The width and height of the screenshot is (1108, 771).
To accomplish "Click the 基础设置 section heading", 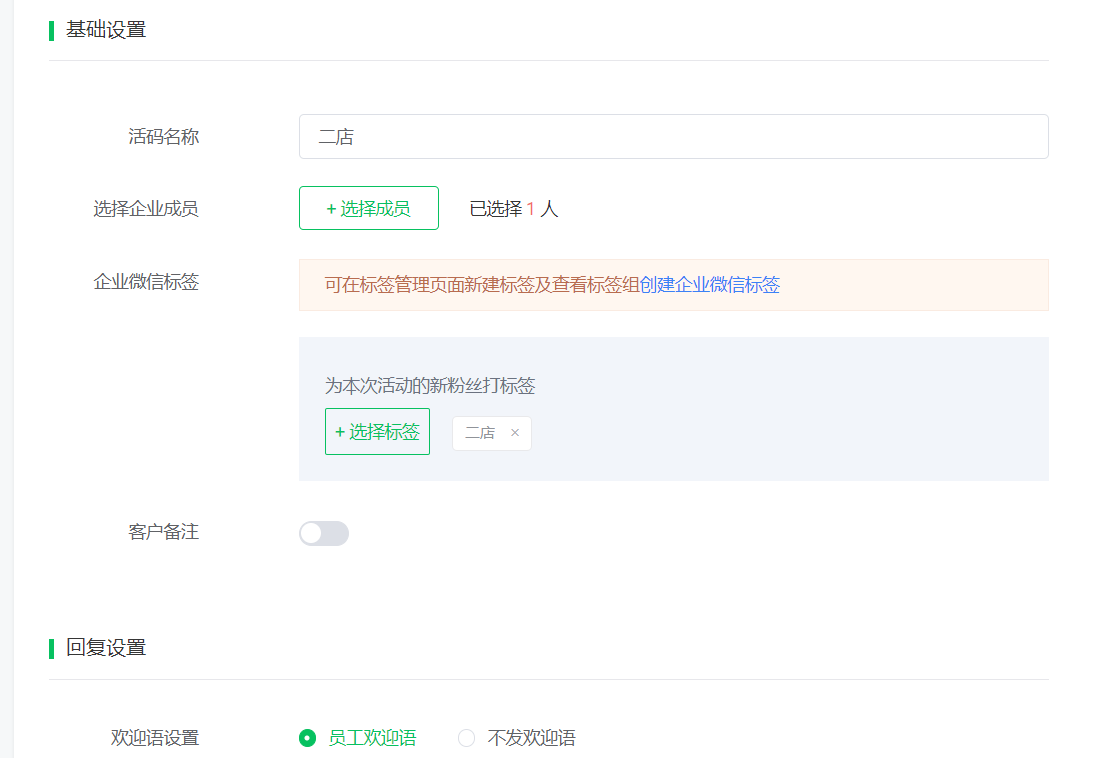I will tap(106, 30).
